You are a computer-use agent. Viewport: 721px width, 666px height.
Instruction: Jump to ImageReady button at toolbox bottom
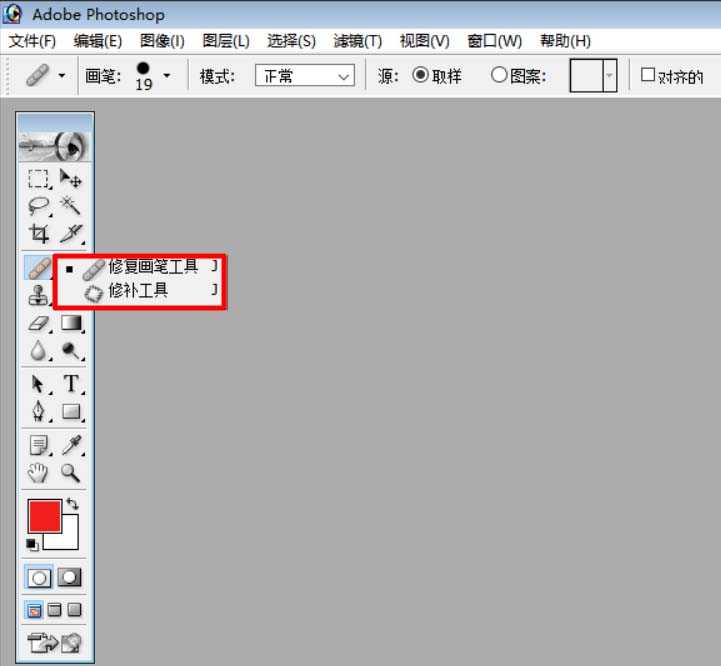click(54, 643)
